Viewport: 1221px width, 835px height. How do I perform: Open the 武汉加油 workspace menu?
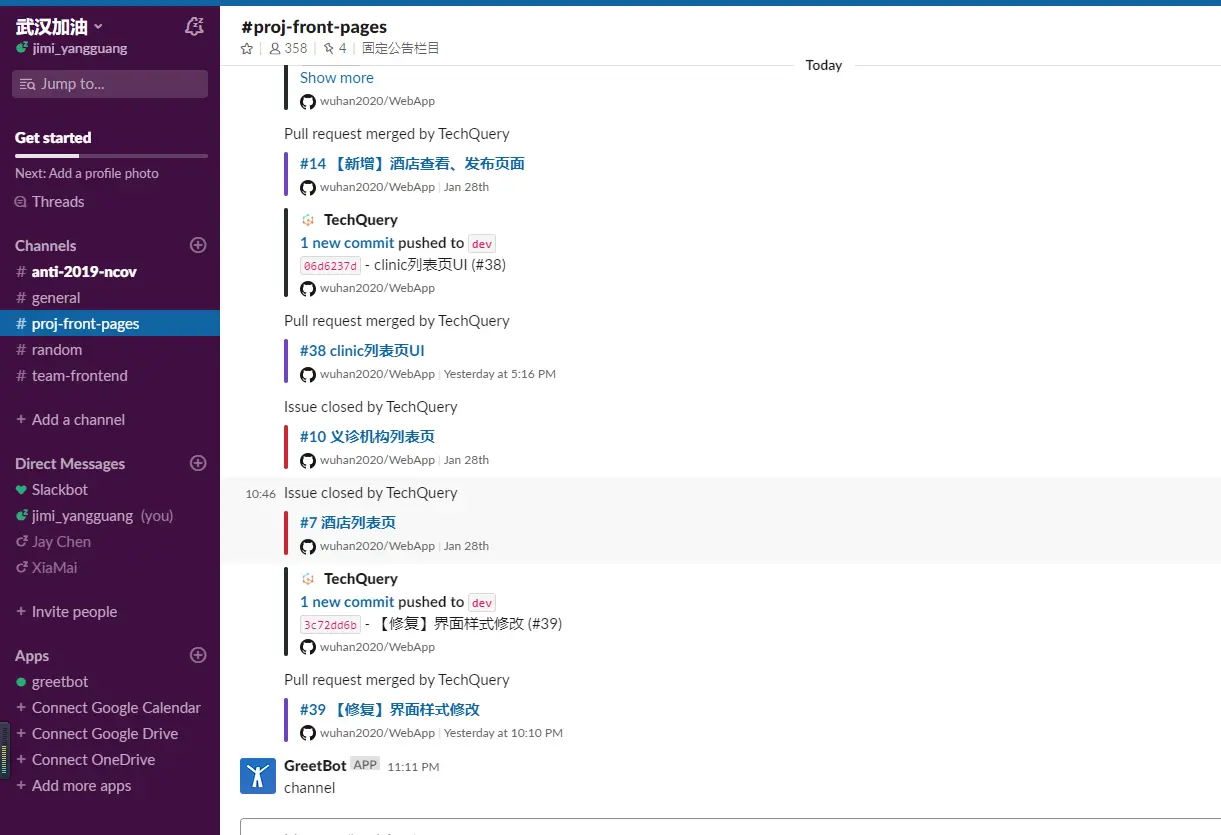coord(59,26)
